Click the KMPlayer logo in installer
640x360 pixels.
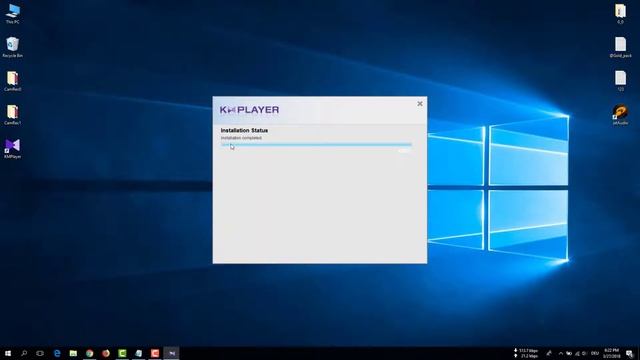[x=249, y=110]
